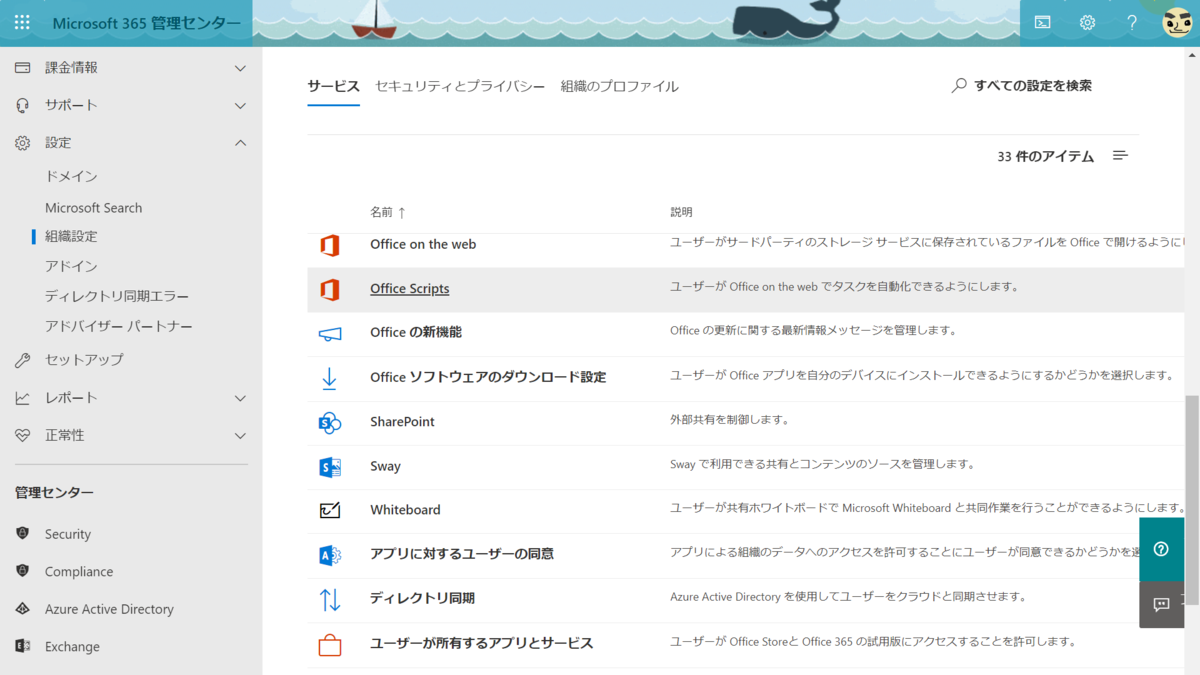Image resolution: width=1200 pixels, height=675 pixels.
Task: Open the Office Scripts settings link
Action: coord(409,288)
